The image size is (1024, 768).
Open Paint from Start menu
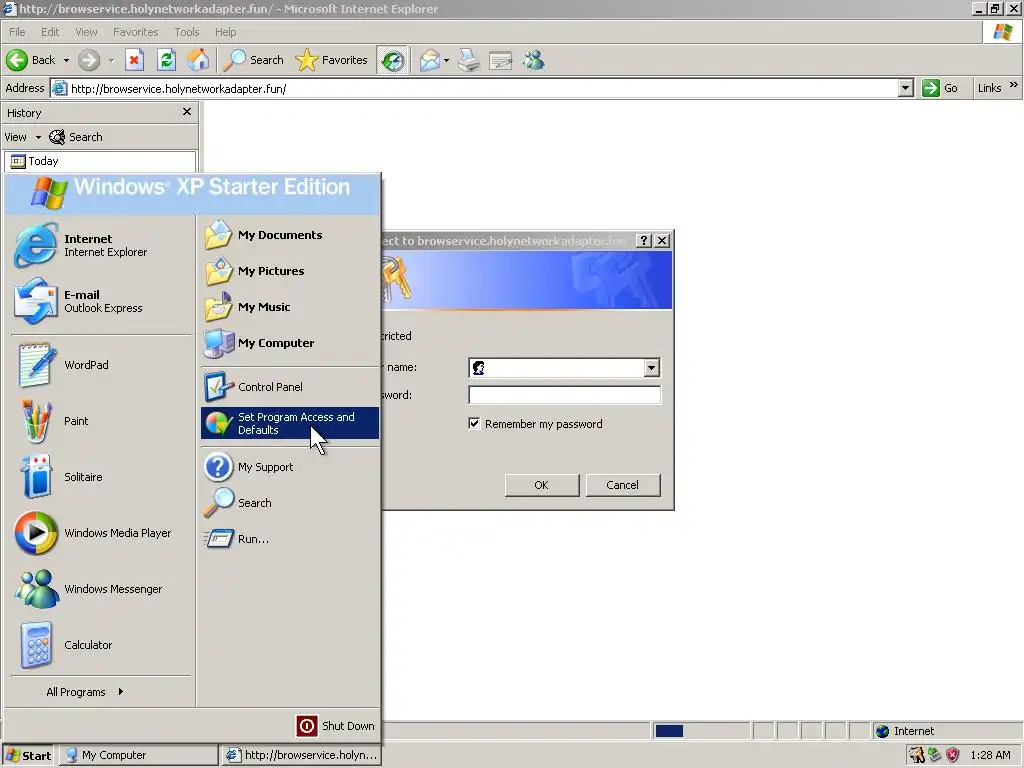coord(99,421)
